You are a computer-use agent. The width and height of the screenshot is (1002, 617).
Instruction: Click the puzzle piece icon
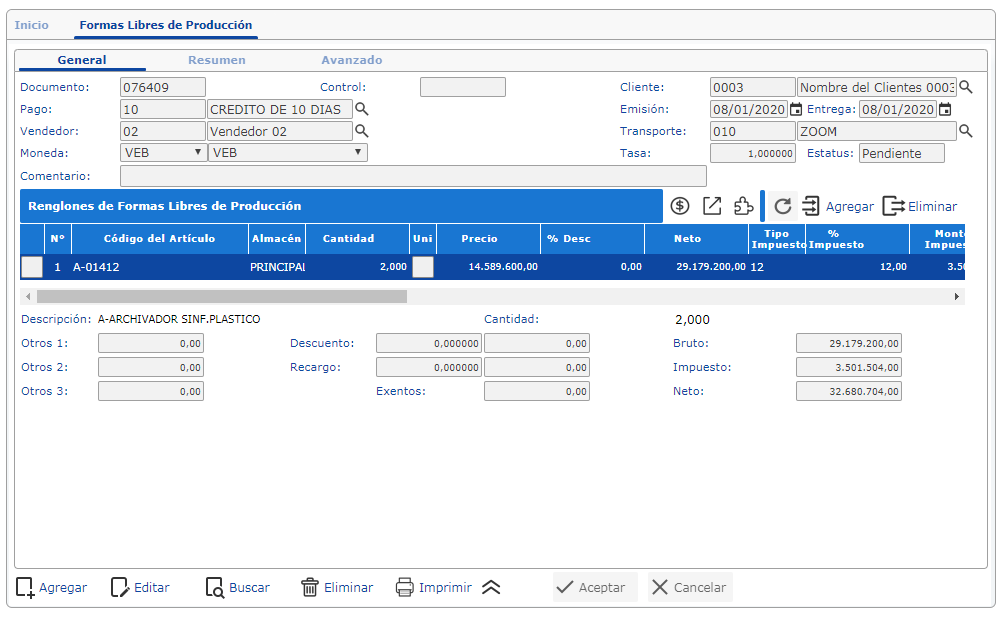[x=743, y=206]
